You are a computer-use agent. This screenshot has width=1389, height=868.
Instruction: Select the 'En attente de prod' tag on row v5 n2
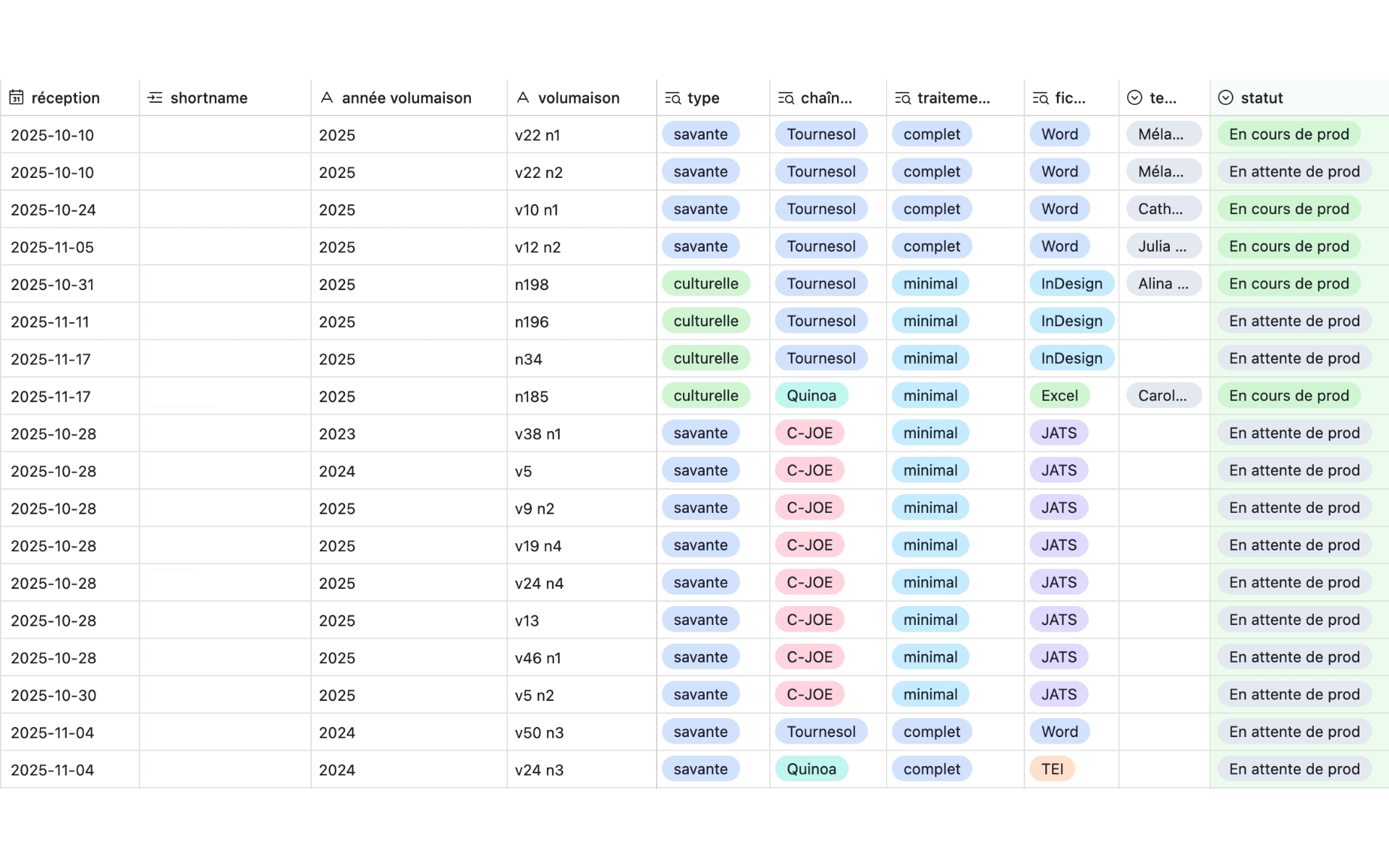click(x=1294, y=694)
